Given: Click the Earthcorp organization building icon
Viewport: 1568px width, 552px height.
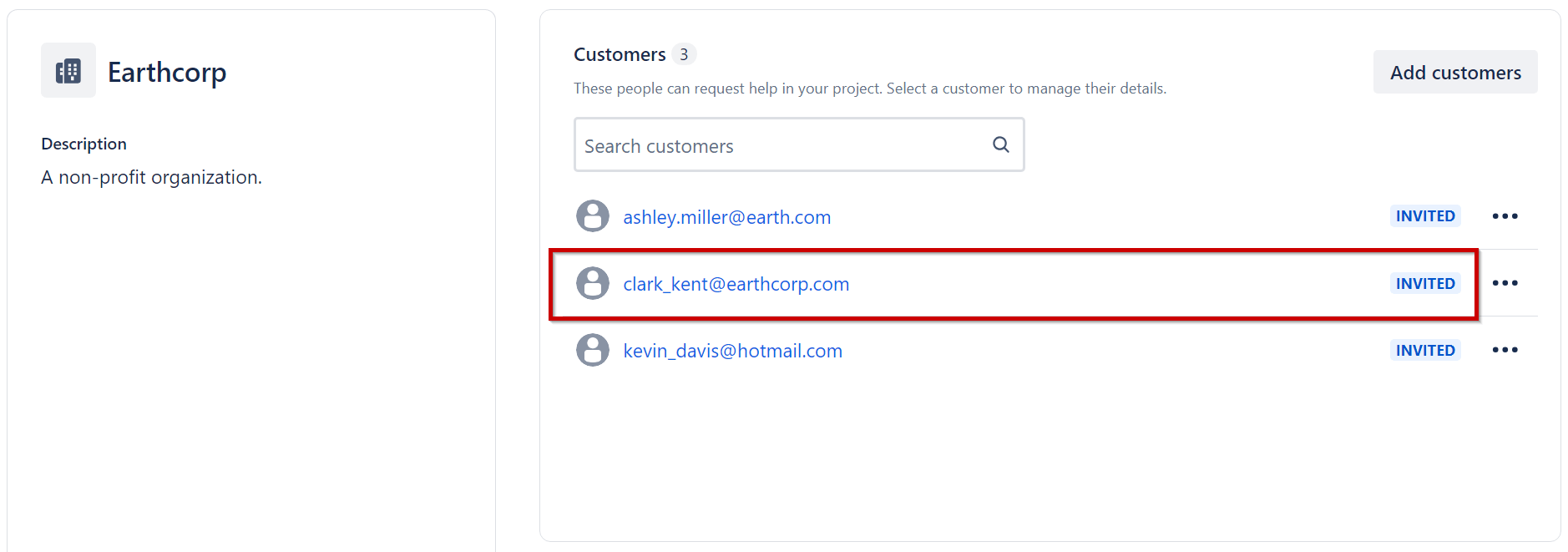Looking at the screenshot, I should click(68, 71).
